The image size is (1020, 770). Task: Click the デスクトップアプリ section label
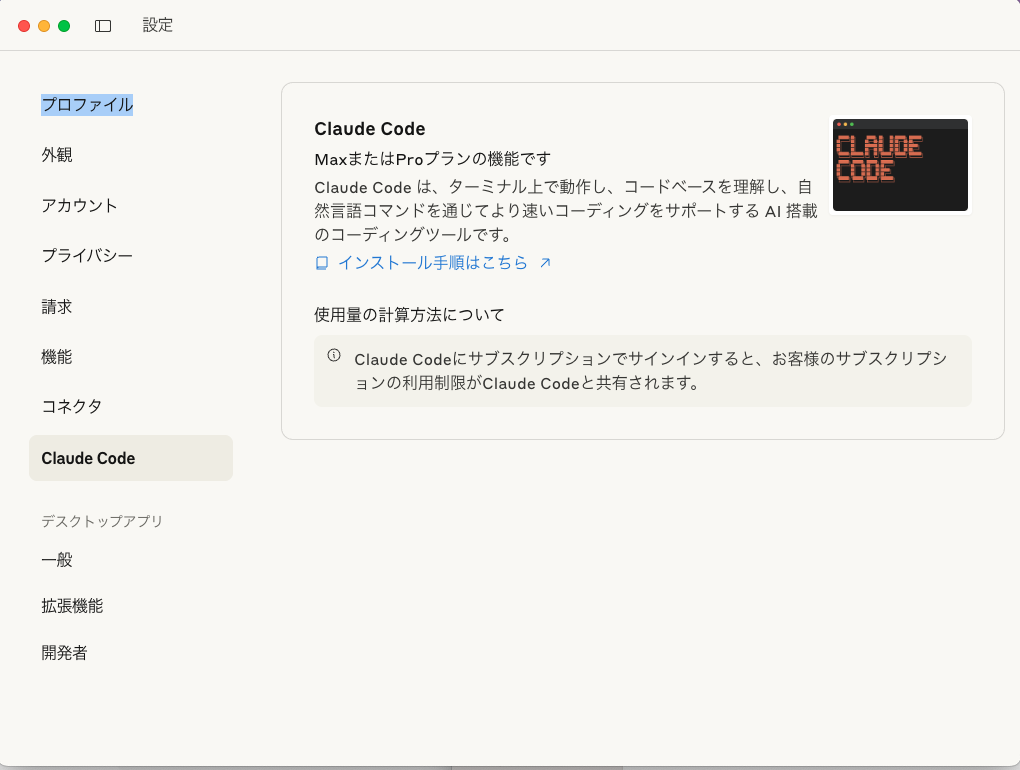click(102, 521)
